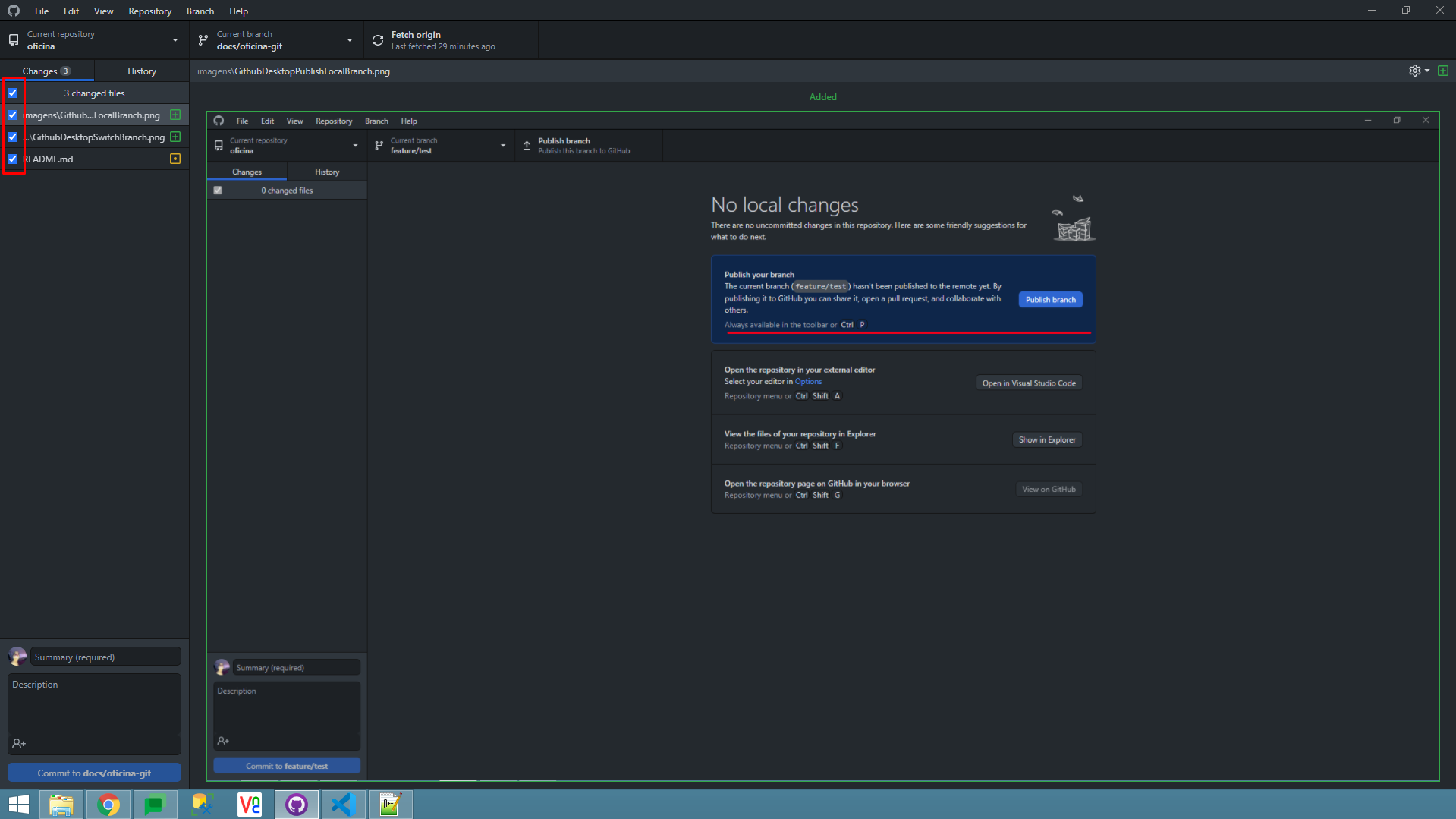Open File Explorer from the taskbar
Screen dimensions: 1456x819
point(61,805)
